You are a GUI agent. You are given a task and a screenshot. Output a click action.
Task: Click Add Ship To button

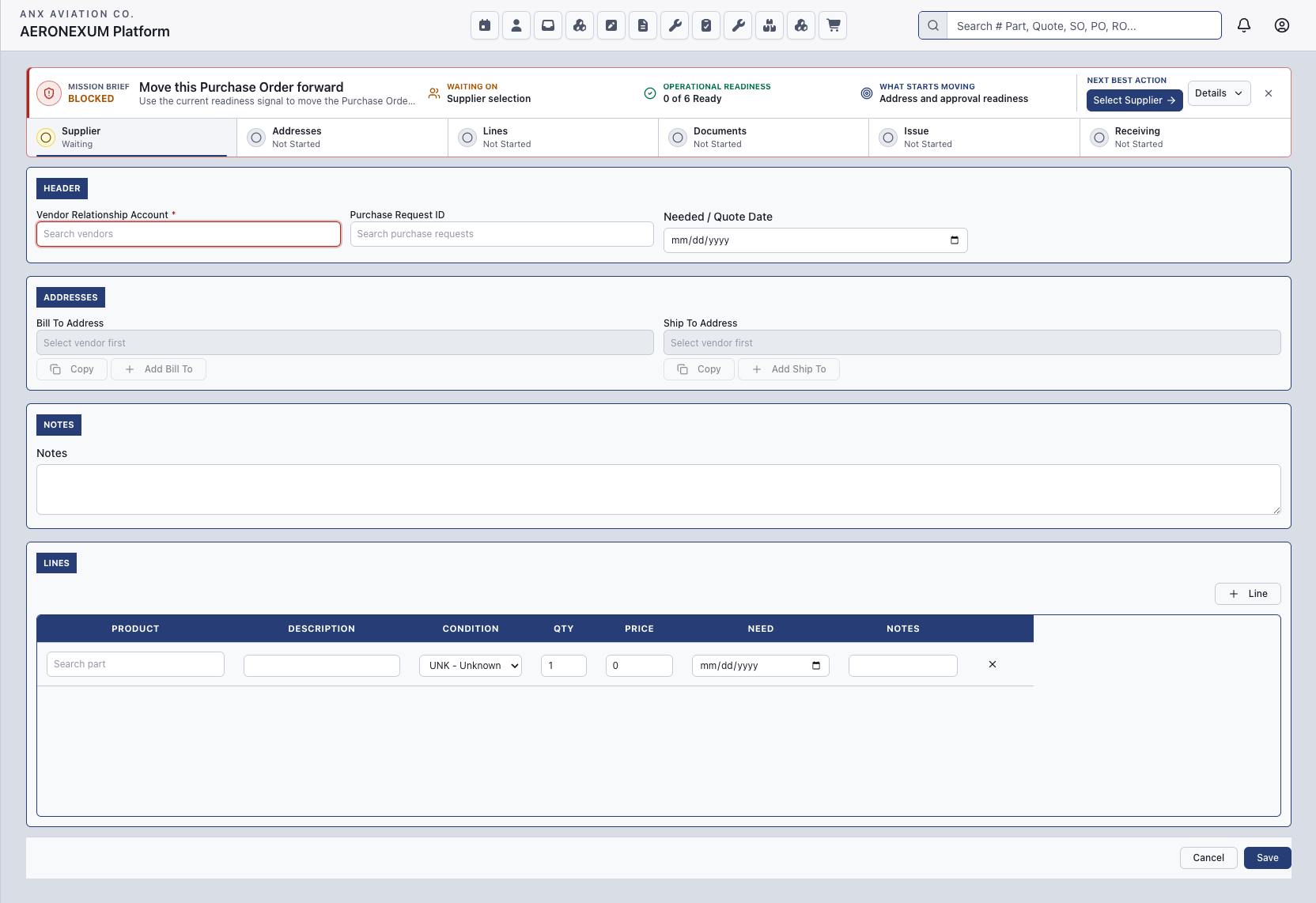[788, 369]
